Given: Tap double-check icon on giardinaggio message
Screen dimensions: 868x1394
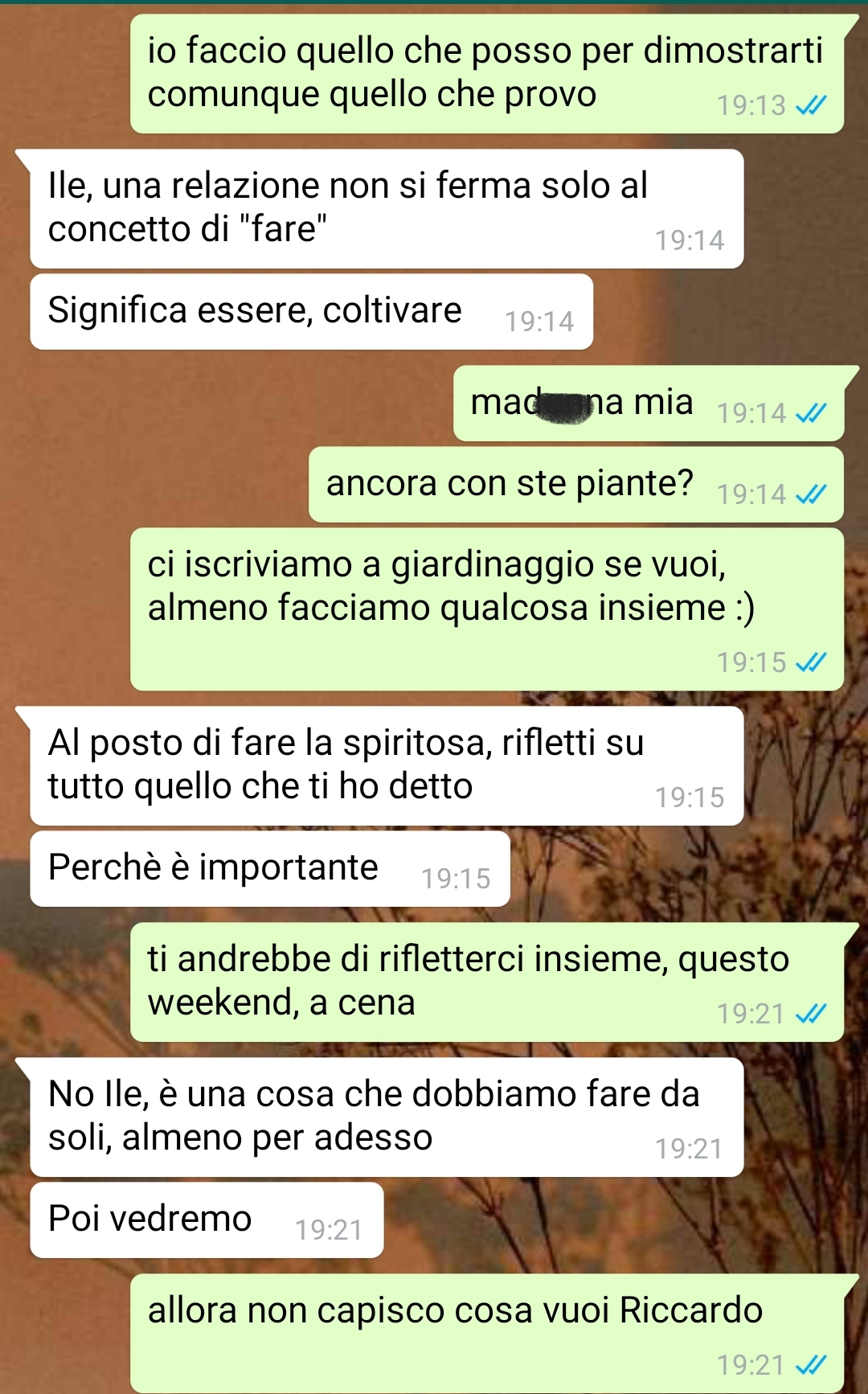Looking at the screenshot, I should (x=810, y=662).
